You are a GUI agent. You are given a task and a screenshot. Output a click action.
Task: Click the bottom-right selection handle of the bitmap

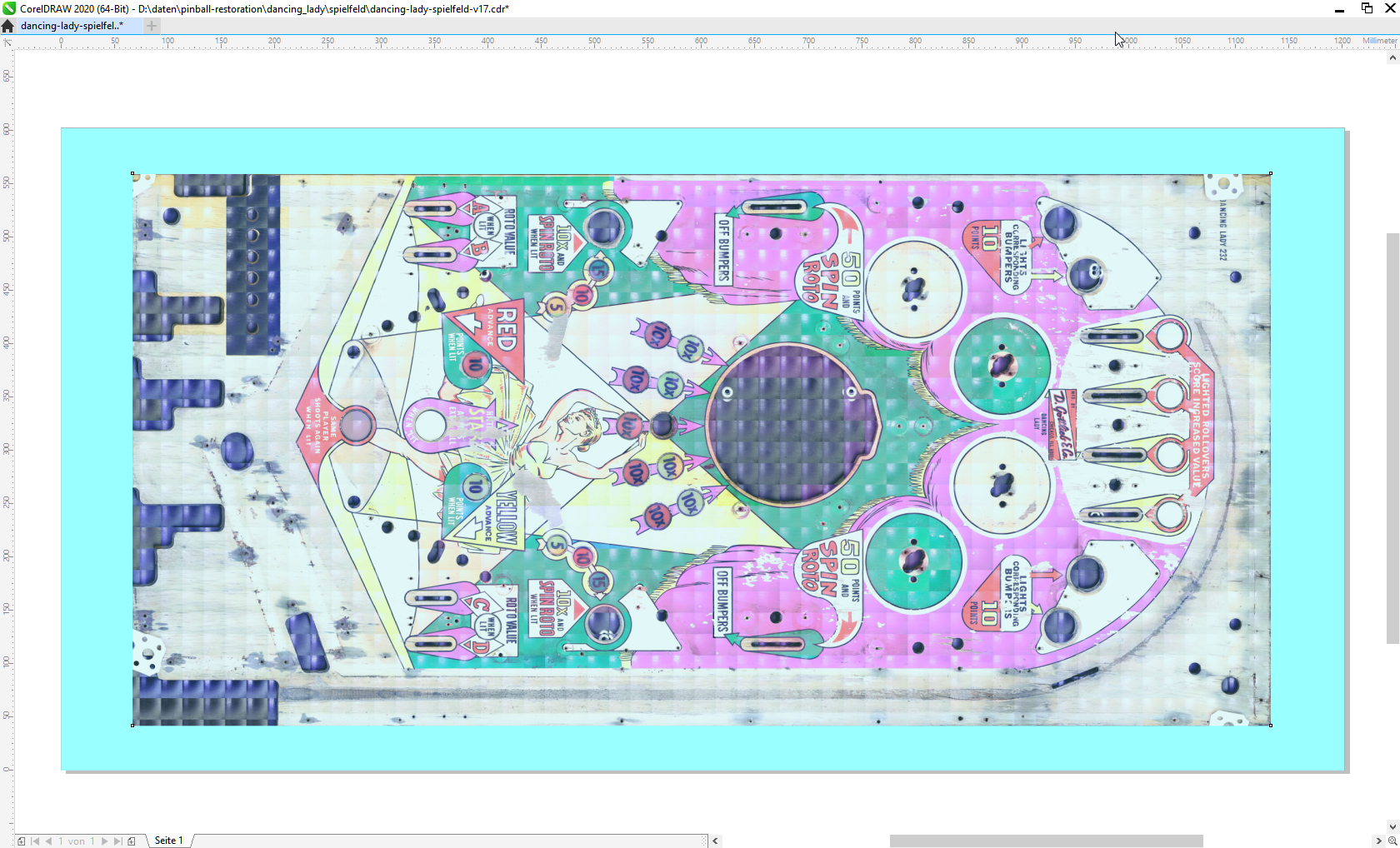pyautogui.click(x=1271, y=726)
